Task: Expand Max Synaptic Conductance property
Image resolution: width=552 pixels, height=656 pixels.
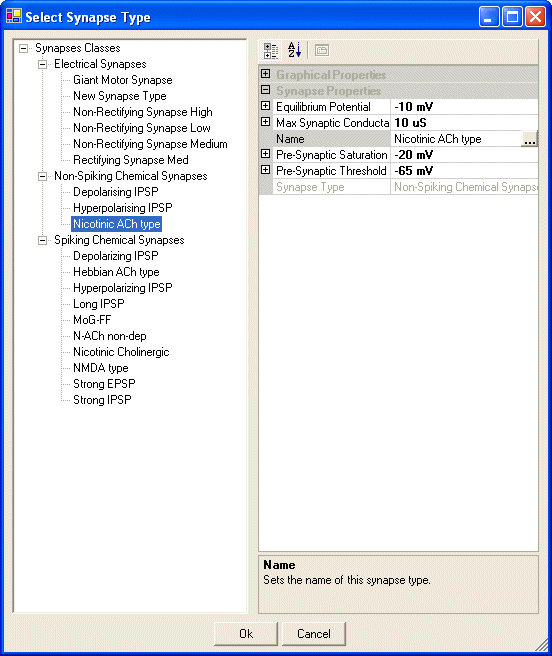Action: coord(265,122)
